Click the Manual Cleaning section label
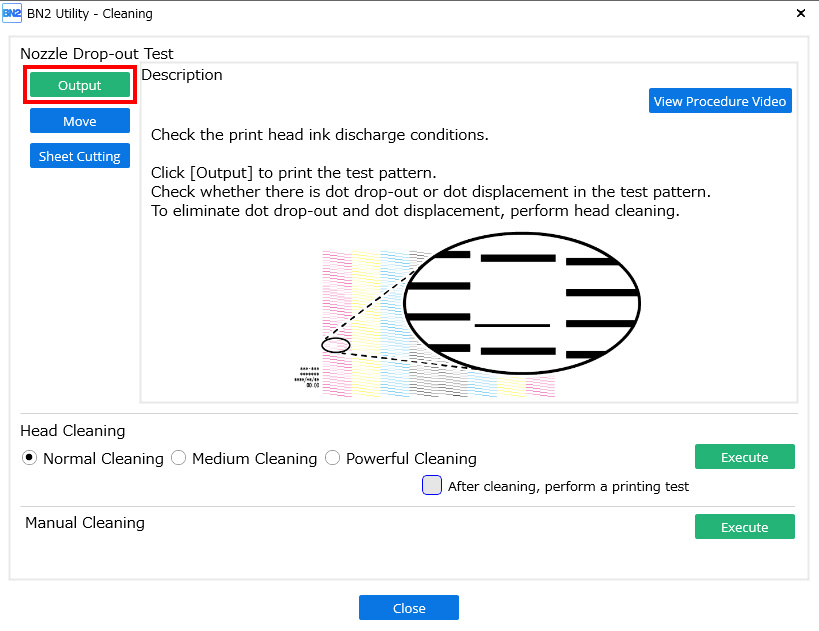Viewport: 819px width, 631px height. pyautogui.click(x=85, y=523)
